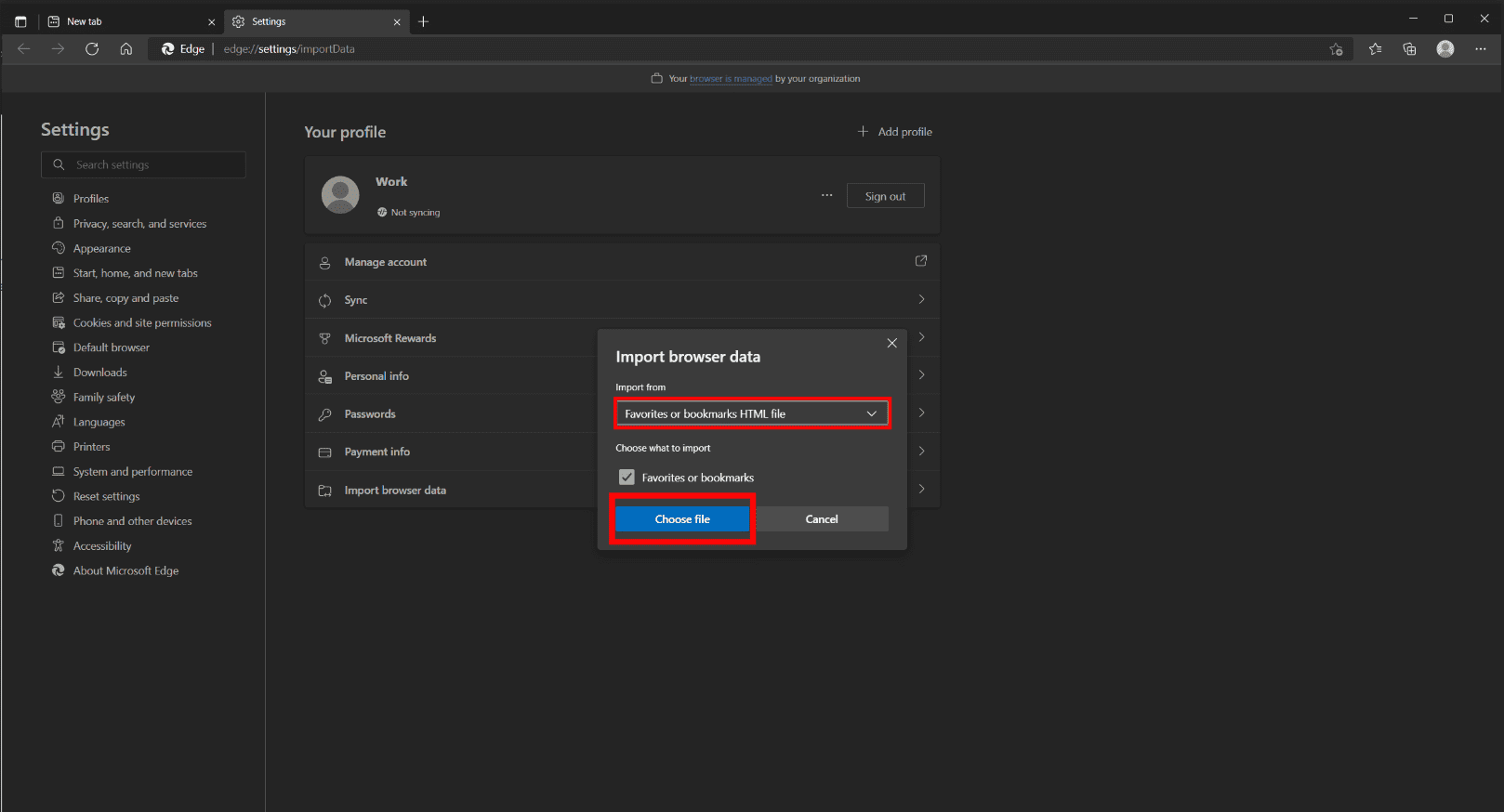The image size is (1504, 812).
Task: Click the browser Back arrow icon
Action: click(24, 49)
